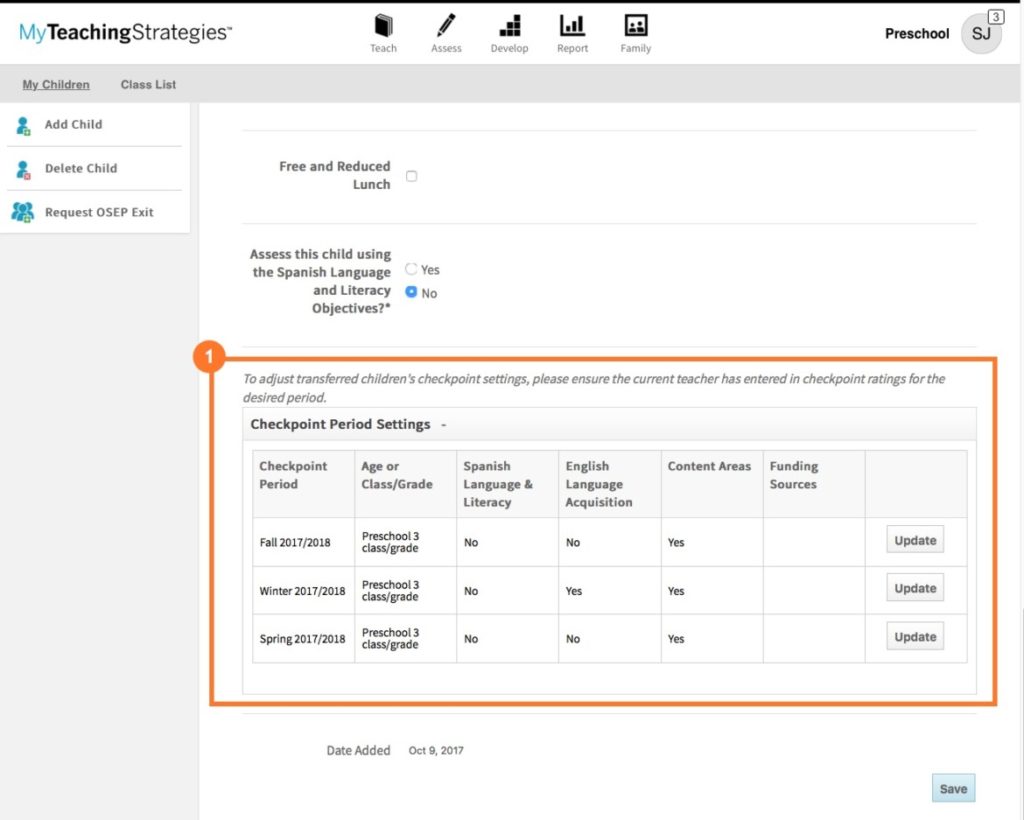
Task: Open the Develop blocks icon
Action: click(x=509, y=27)
